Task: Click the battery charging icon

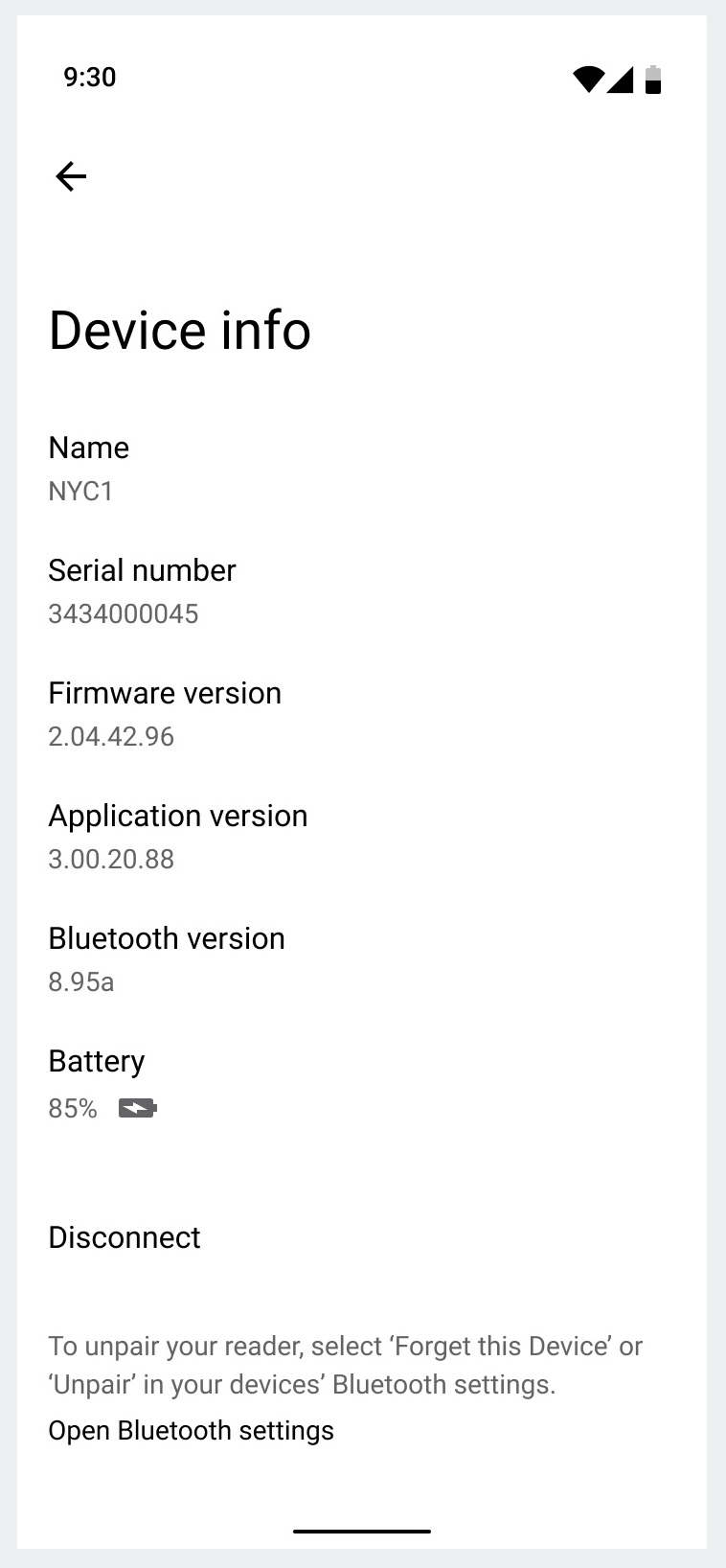Action: (x=138, y=1109)
